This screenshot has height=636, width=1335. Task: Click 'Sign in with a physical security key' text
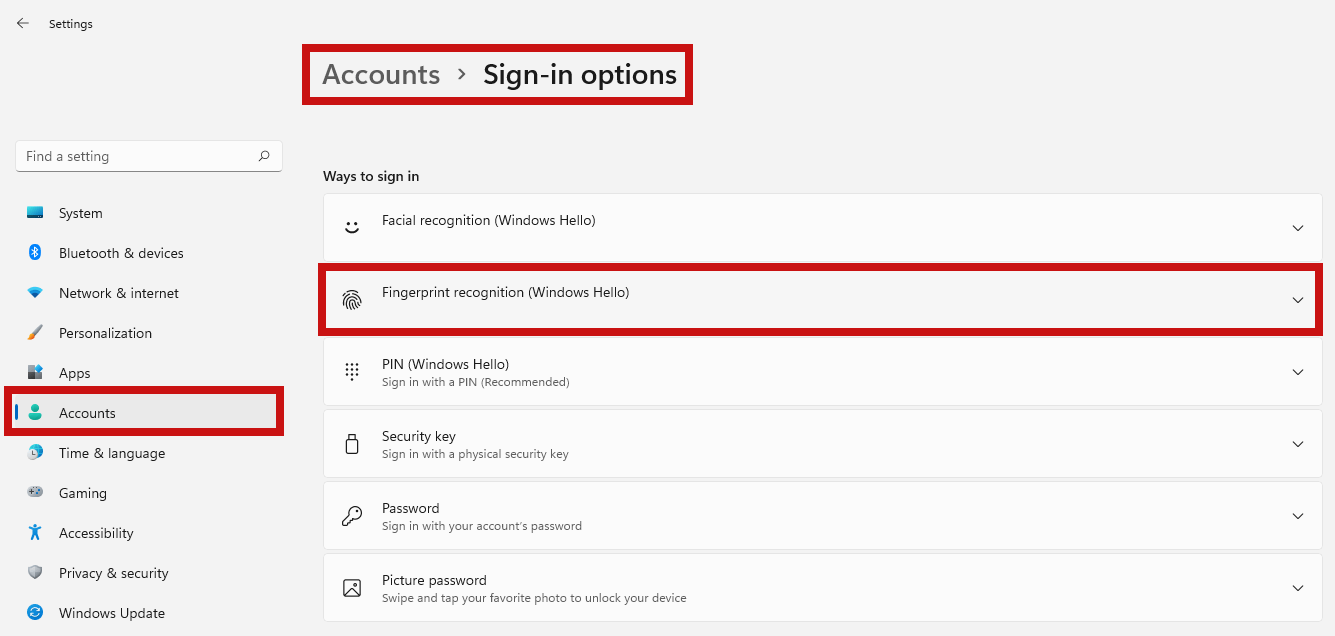pos(475,454)
